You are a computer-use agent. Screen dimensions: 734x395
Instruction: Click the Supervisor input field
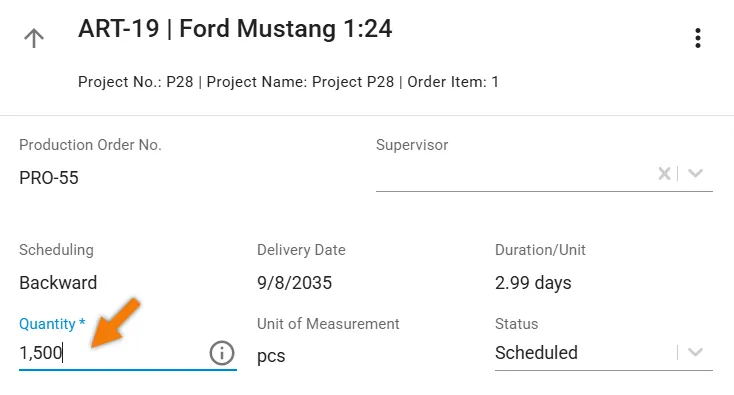tap(515, 174)
